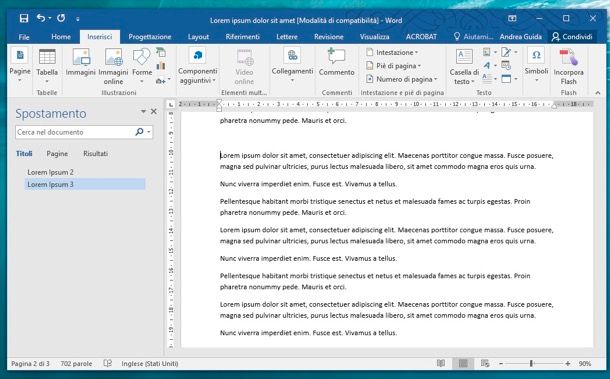Insert WordArt with the stylized A
The image size is (610, 379).
click(x=489, y=65)
